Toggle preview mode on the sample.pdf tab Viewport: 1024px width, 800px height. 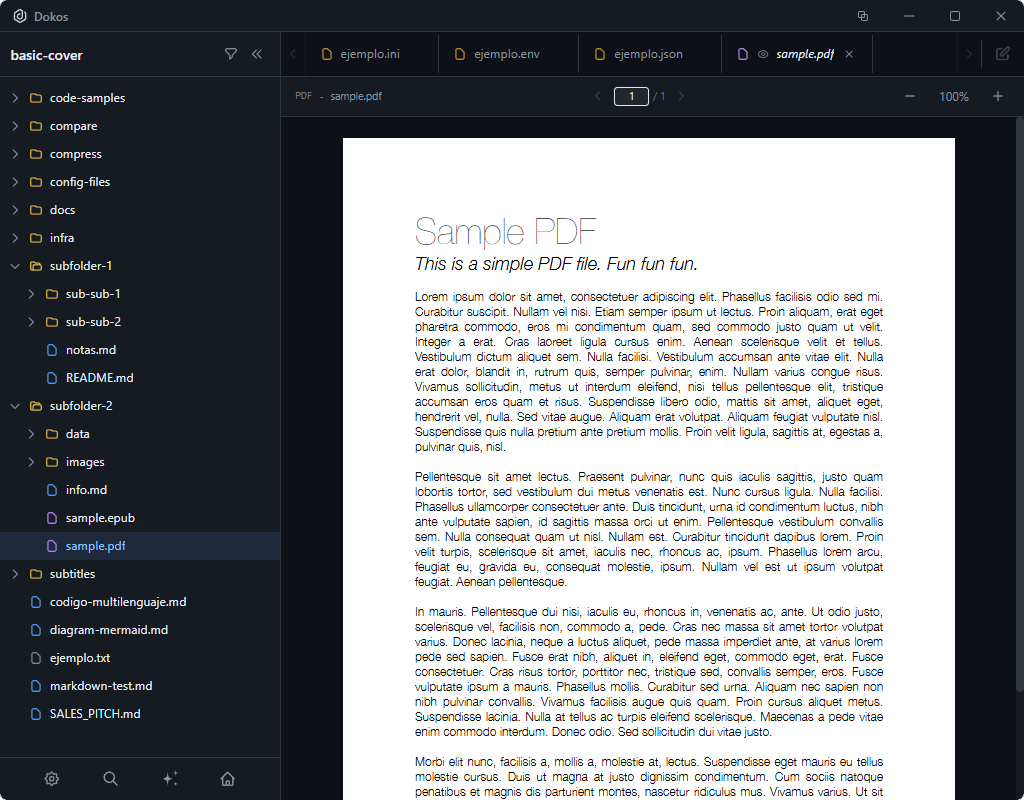[x=762, y=54]
